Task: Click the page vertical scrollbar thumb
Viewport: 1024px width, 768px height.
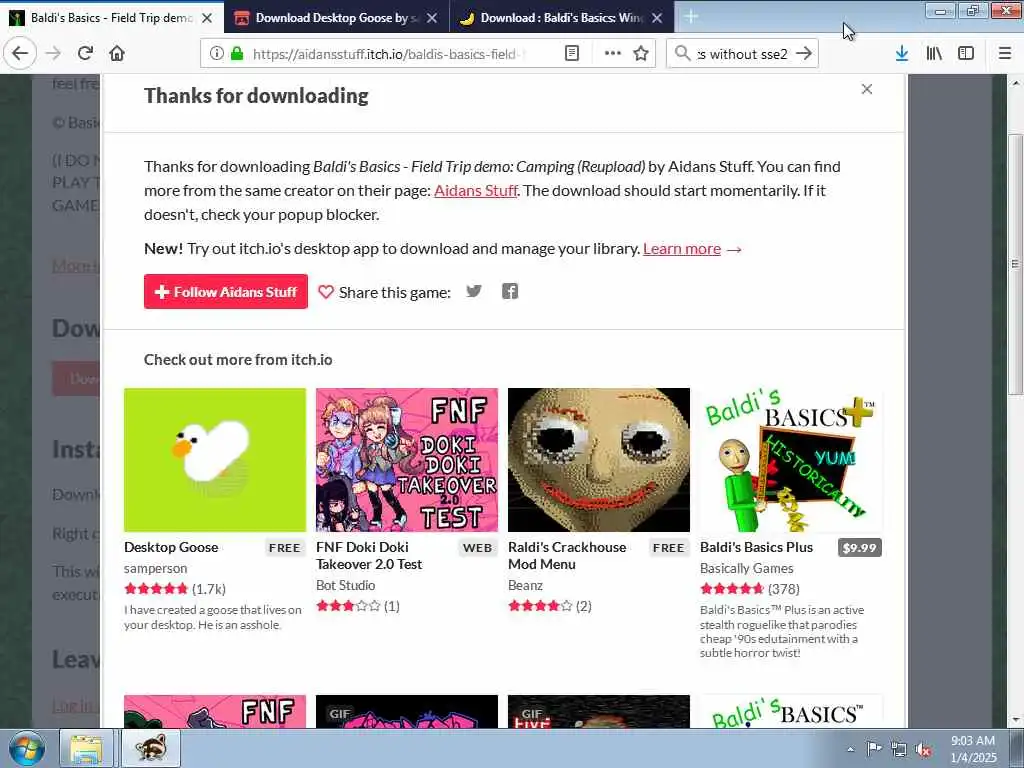Action: [1015, 264]
